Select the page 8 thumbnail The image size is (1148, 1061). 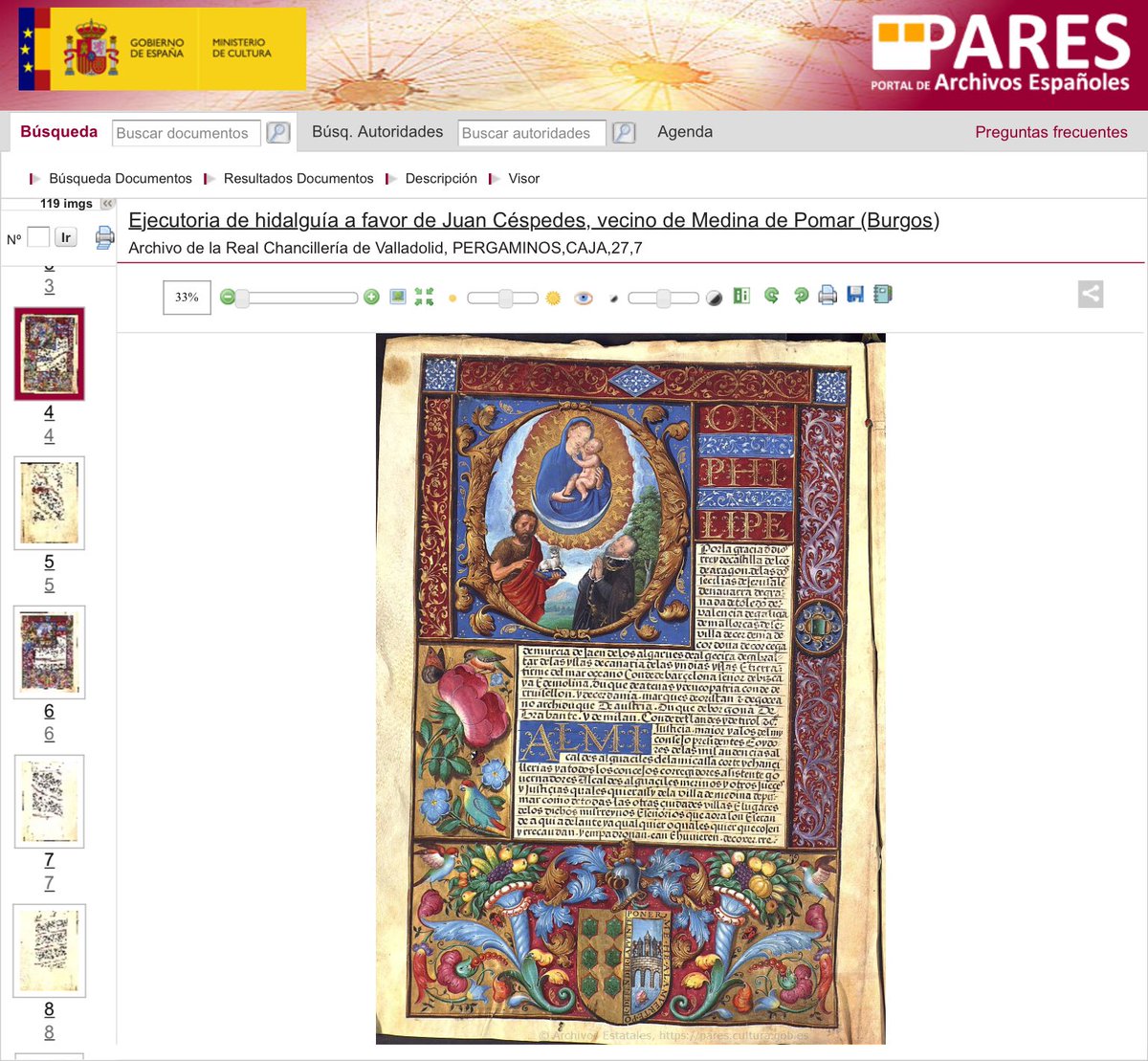pyautogui.click(x=49, y=951)
